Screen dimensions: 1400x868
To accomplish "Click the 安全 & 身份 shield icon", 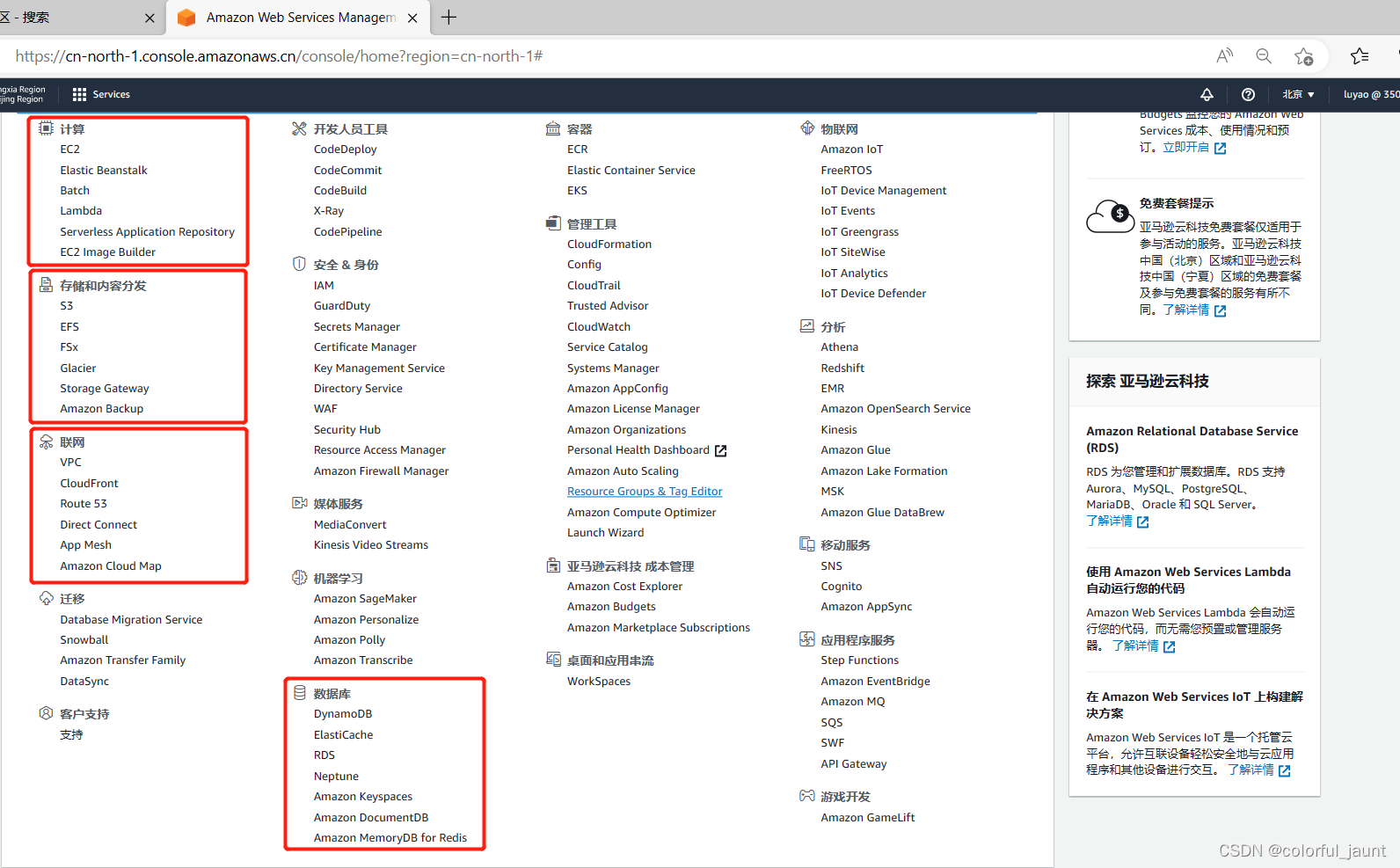I will click(299, 264).
